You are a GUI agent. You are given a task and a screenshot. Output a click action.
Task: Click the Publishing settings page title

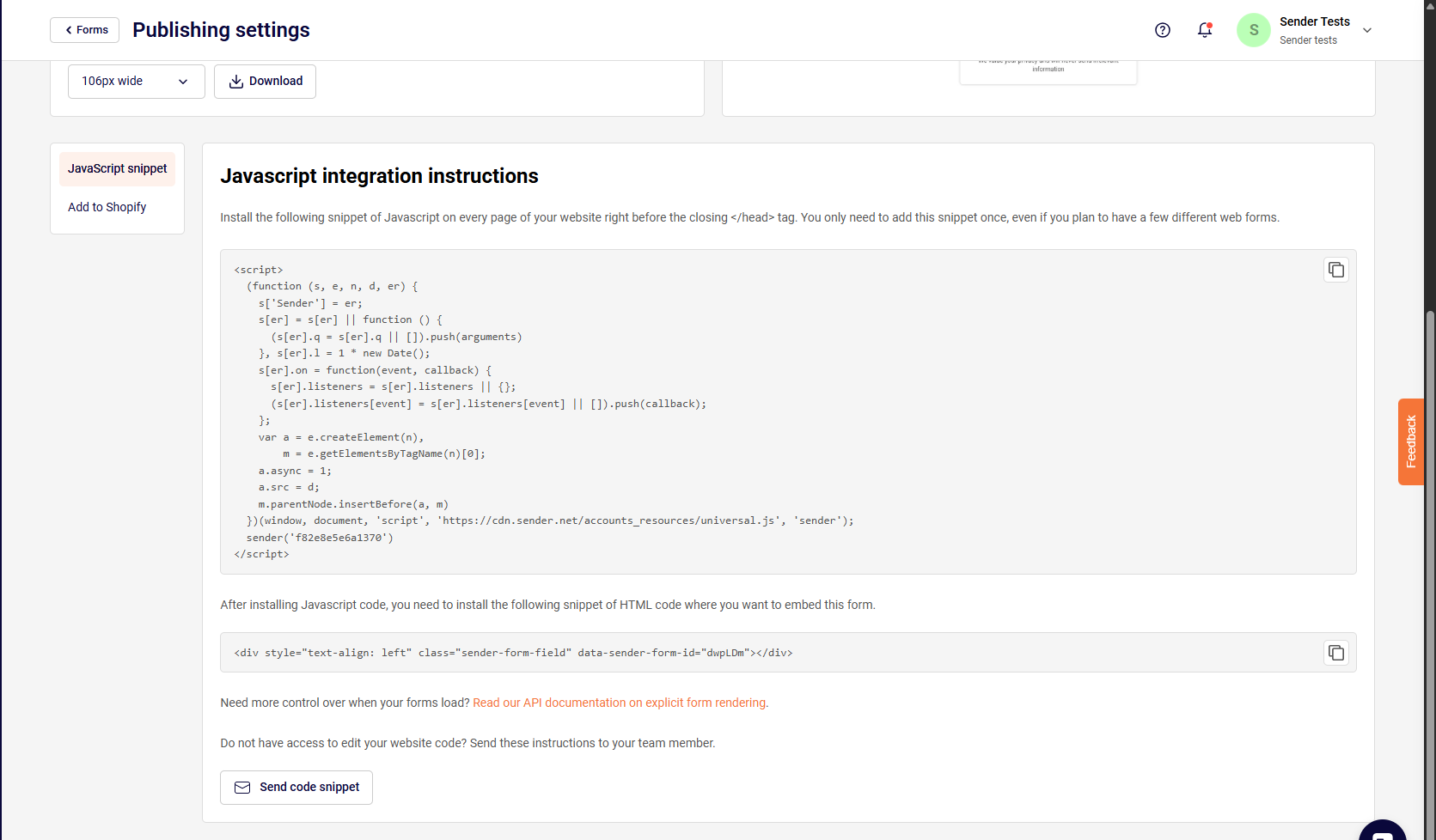[x=221, y=30]
